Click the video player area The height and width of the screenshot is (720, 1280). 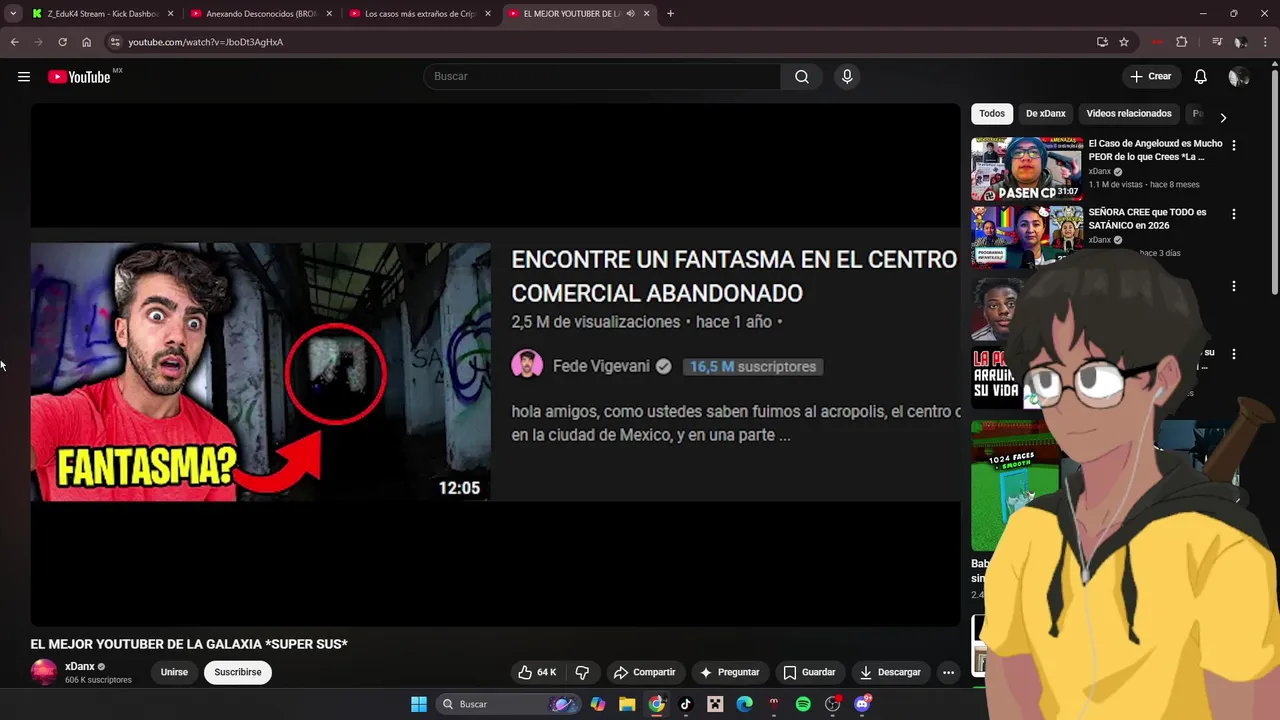coord(495,365)
